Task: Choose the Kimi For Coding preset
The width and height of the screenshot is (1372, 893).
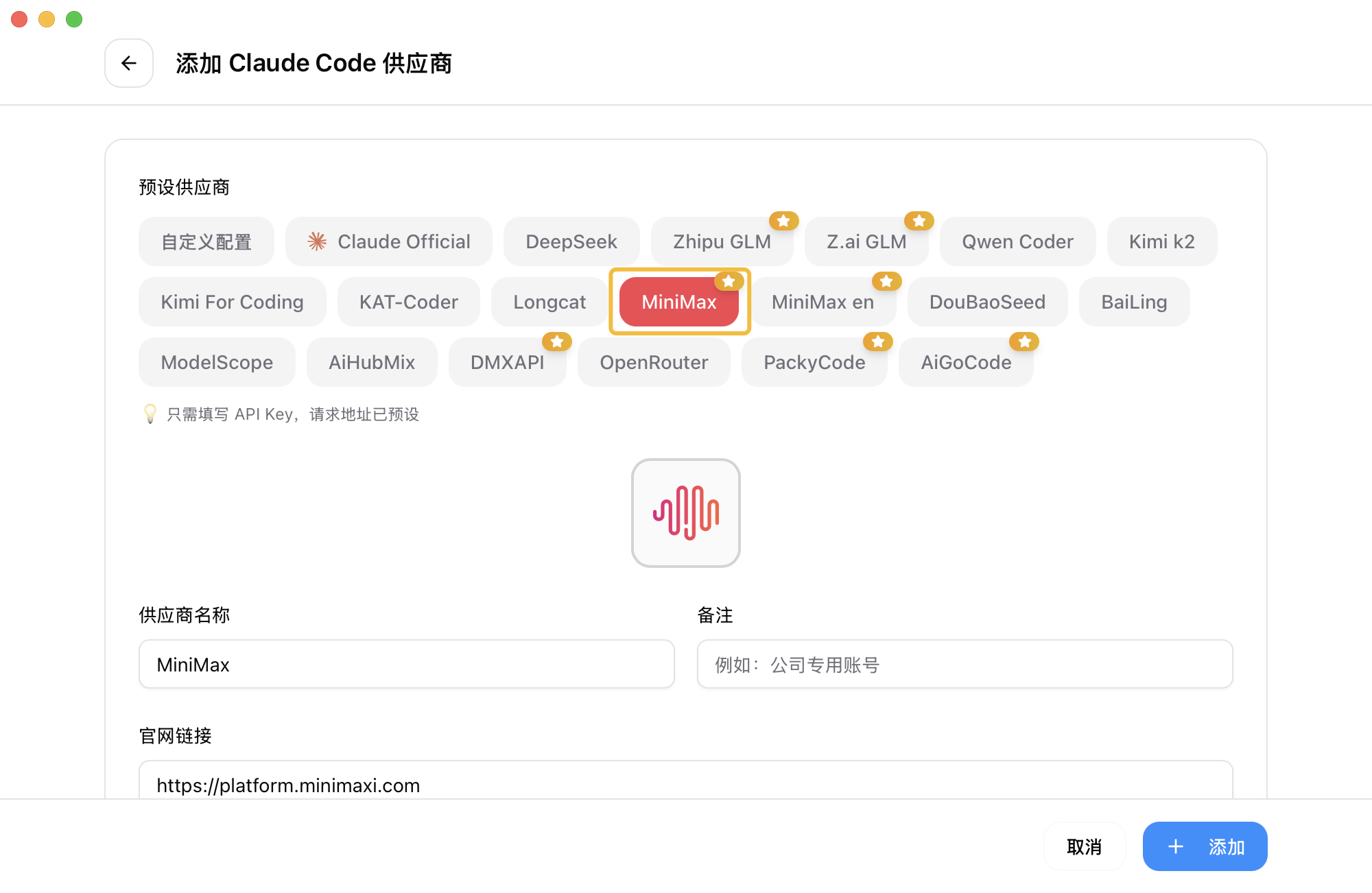Action: click(x=232, y=302)
